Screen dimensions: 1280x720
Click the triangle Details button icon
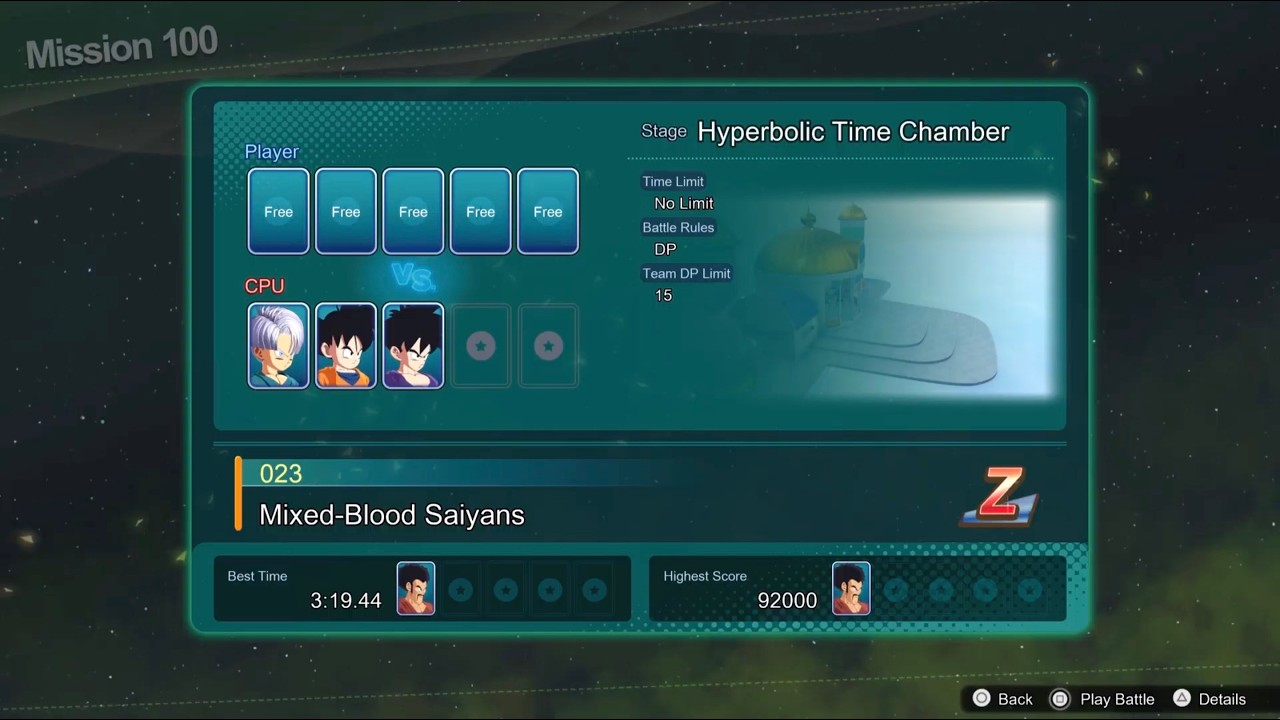(1181, 699)
